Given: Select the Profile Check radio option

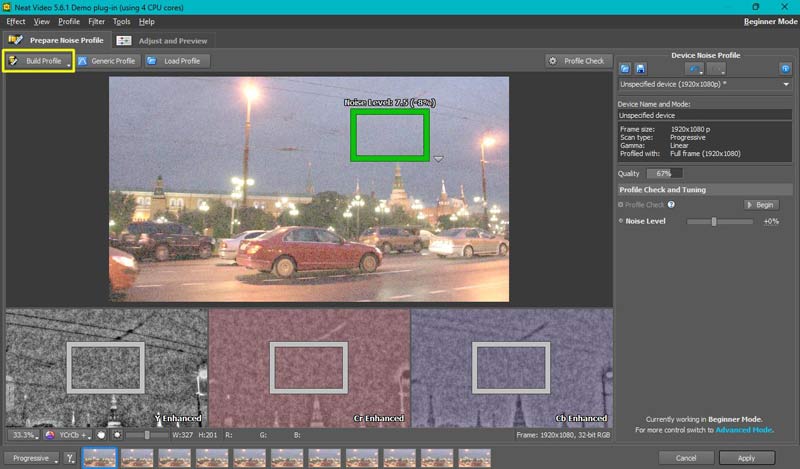Looking at the screenshot, I should click(621, 205).
